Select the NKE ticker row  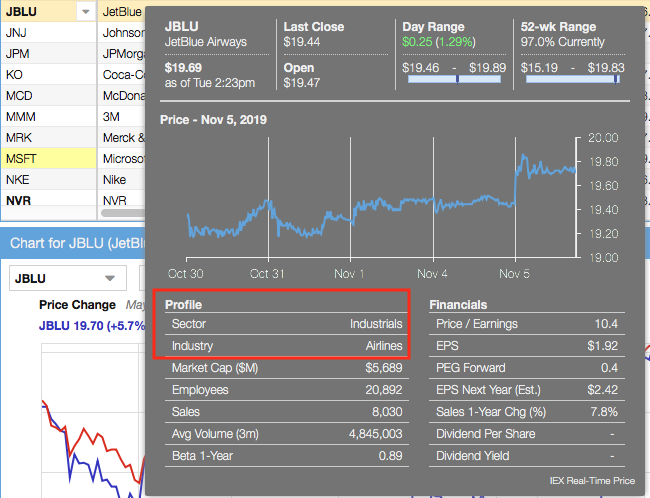(x=49, y=180)
